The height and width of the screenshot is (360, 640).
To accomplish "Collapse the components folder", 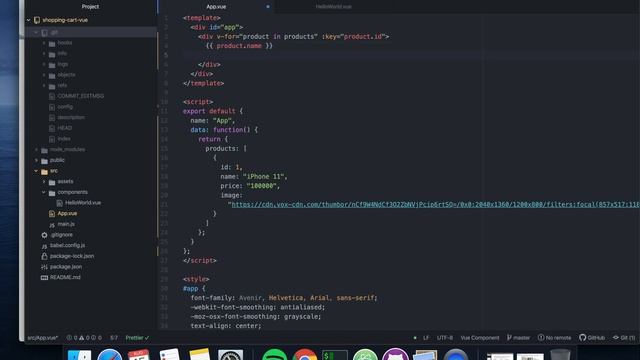I will click(x=44, y=192).
